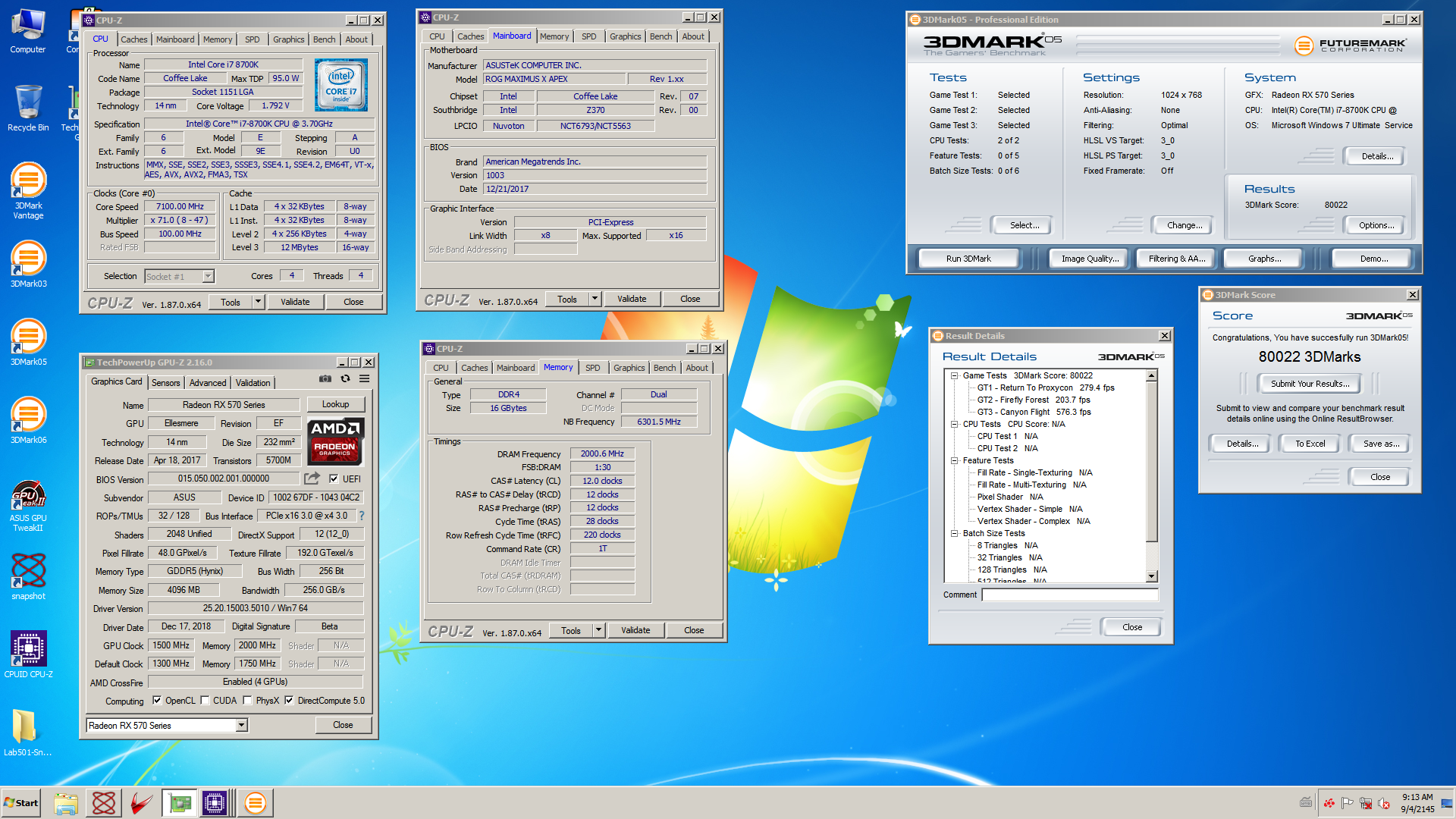Click the To Excel button

click(x=1310, y=444)
